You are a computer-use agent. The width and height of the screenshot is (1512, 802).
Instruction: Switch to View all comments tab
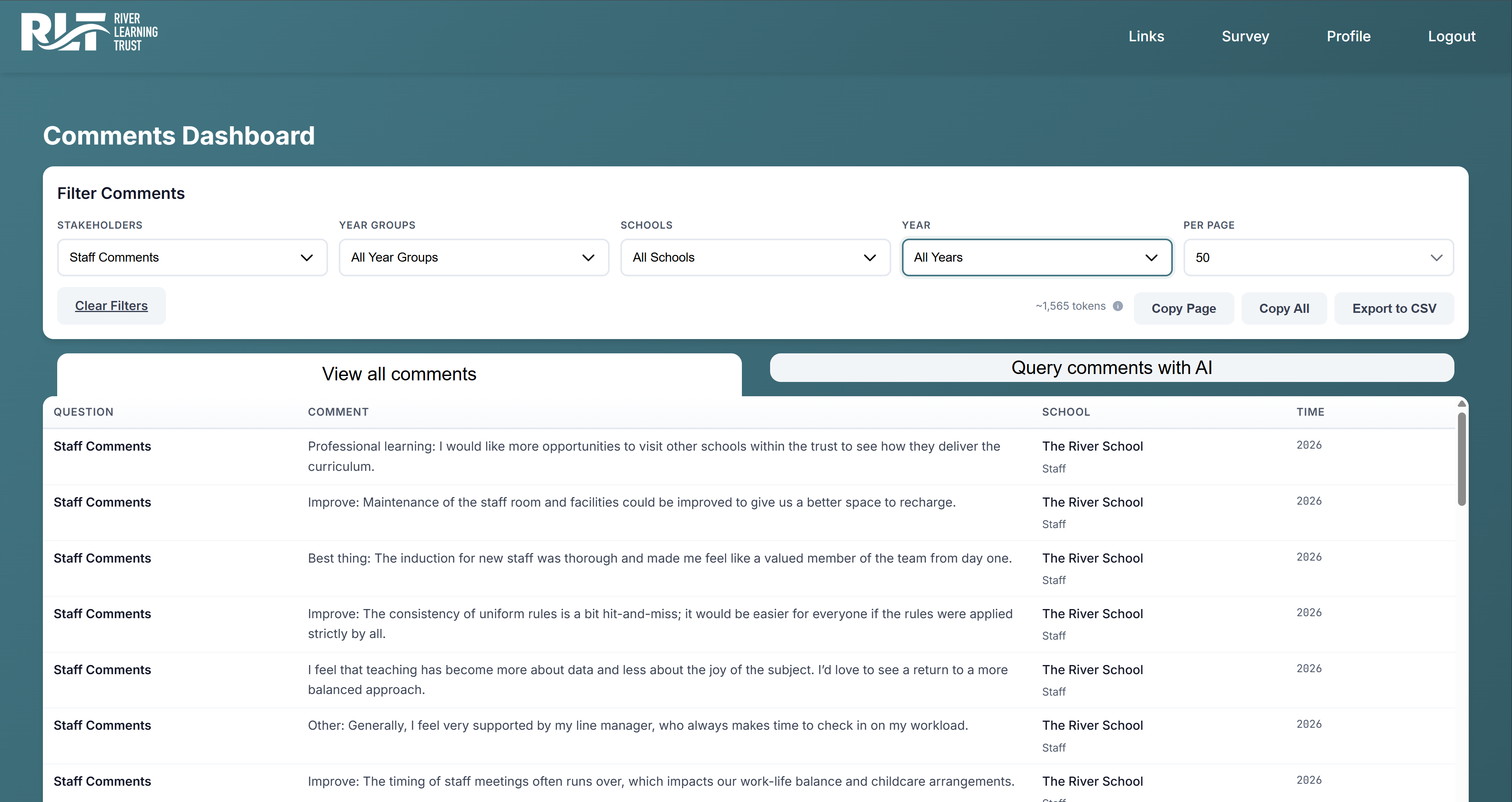tap(399, 374)
